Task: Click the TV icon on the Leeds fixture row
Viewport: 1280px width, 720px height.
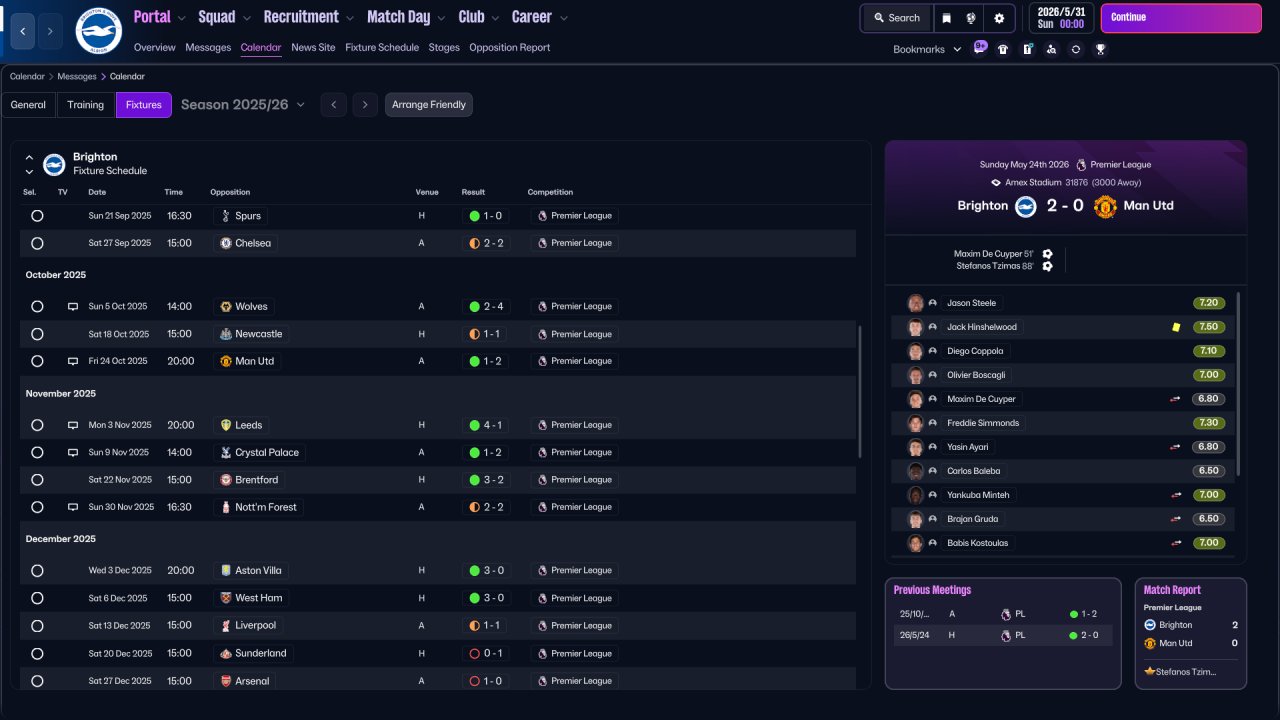Action: 73,425
